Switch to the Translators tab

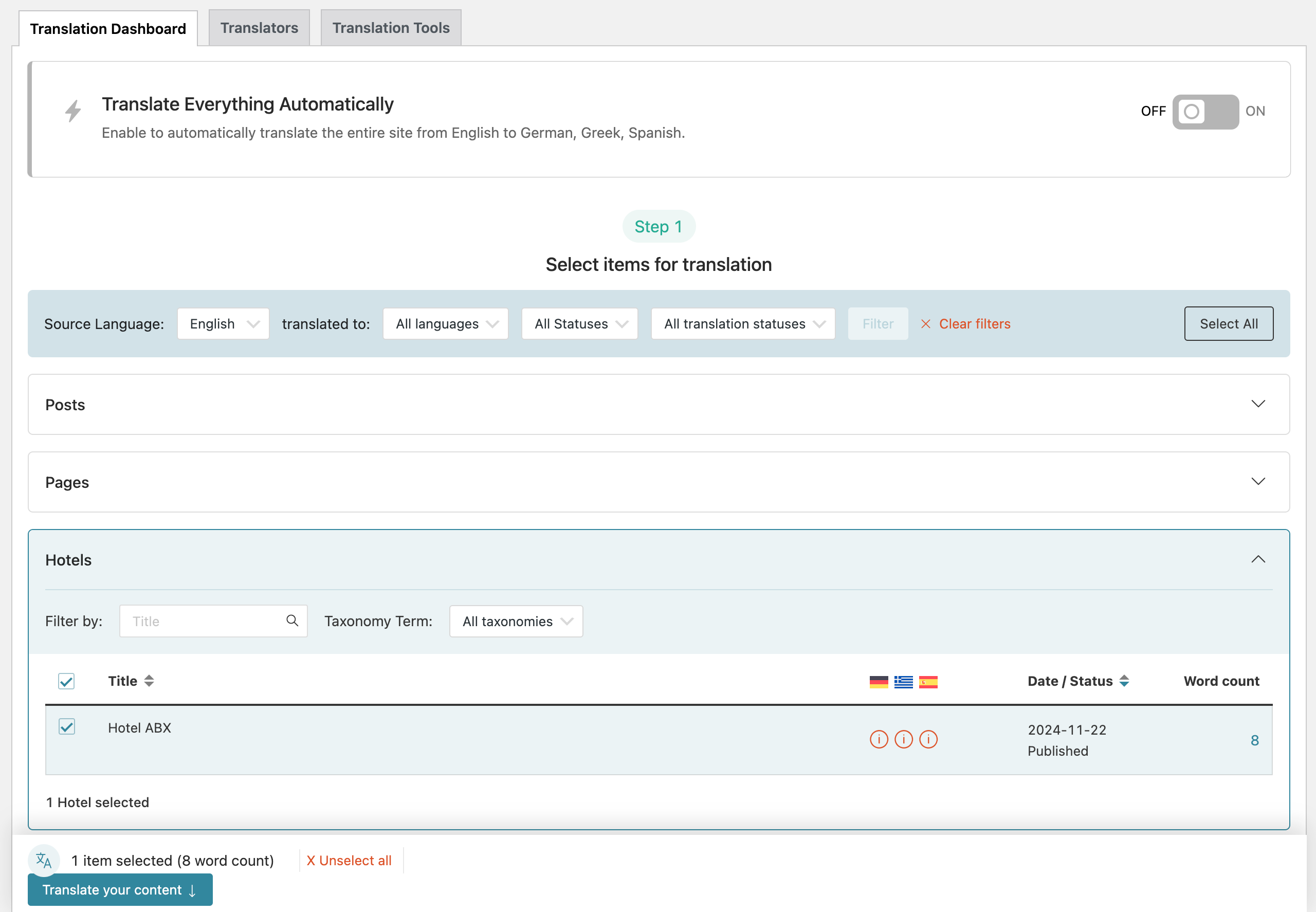click(259, 28)
